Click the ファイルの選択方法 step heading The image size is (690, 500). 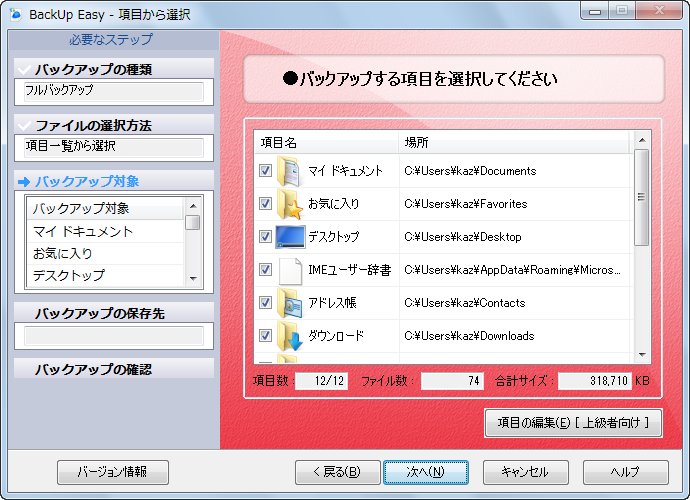point(93,125)
